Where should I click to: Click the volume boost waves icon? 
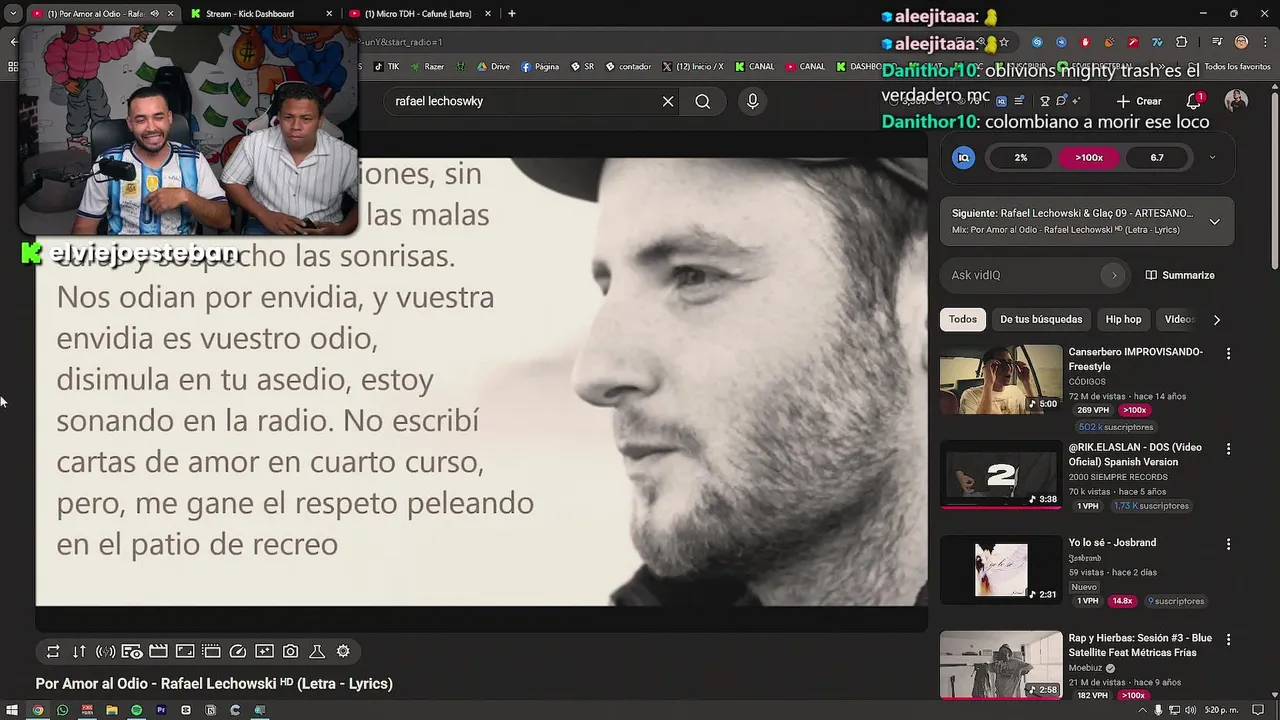pyautogui.click(x=105, y=651)
